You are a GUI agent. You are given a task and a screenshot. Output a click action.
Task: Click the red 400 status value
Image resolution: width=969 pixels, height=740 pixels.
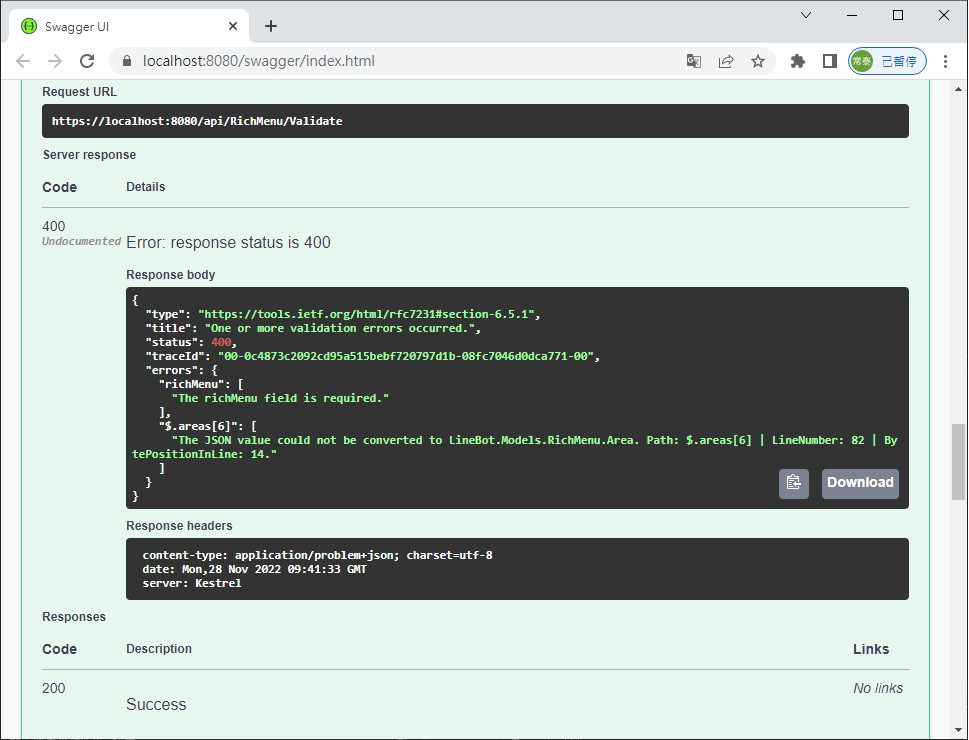(x=221, y=342)
